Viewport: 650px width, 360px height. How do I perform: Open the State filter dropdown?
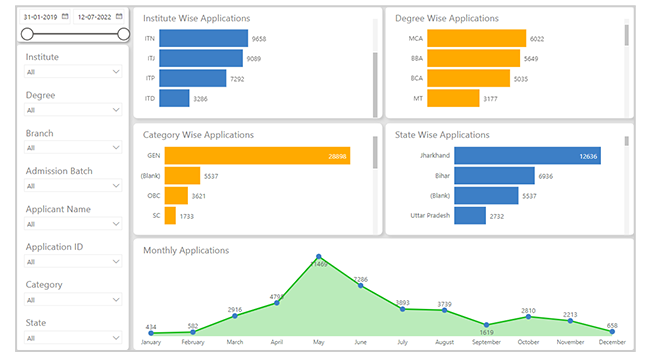pyautogui.click(x=73, y=338)
